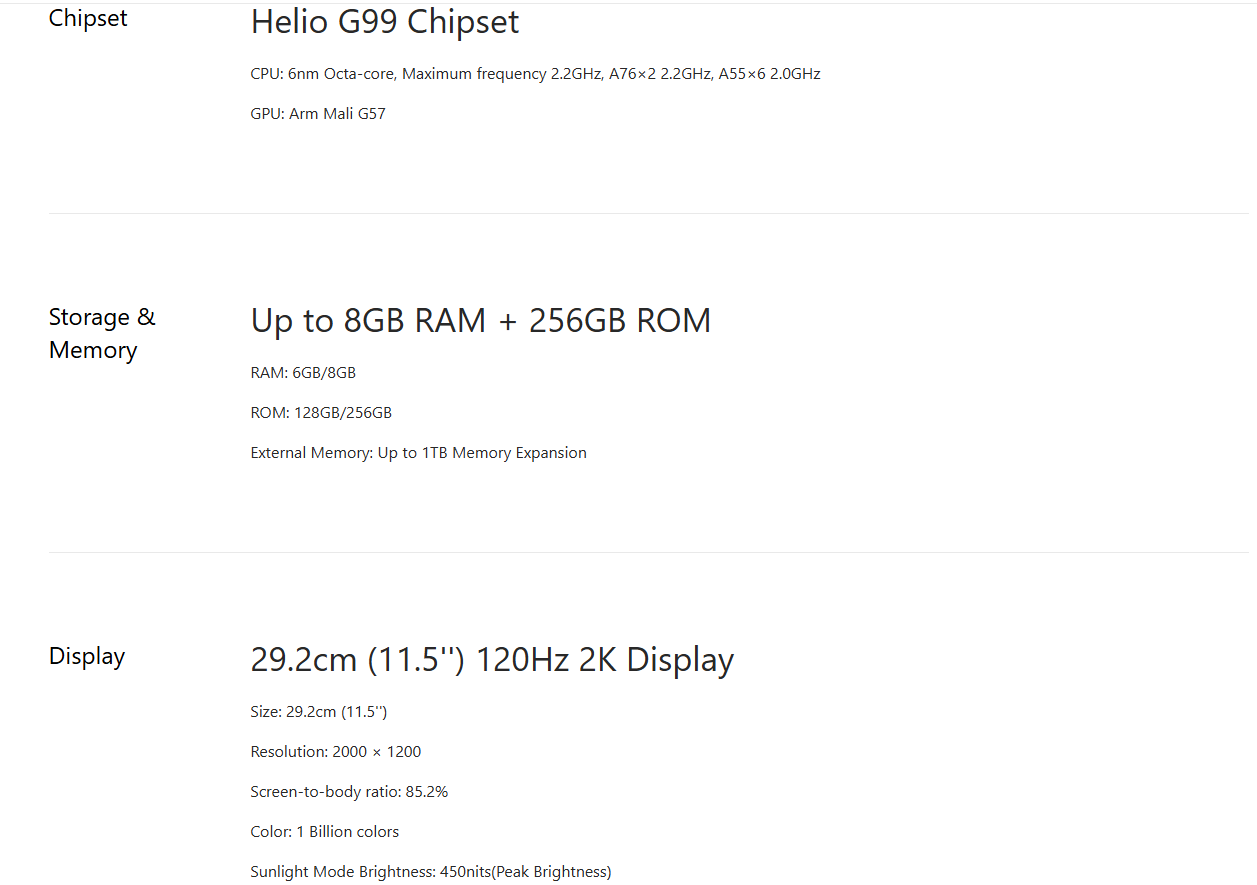Click the Display section label

point(87,656)
